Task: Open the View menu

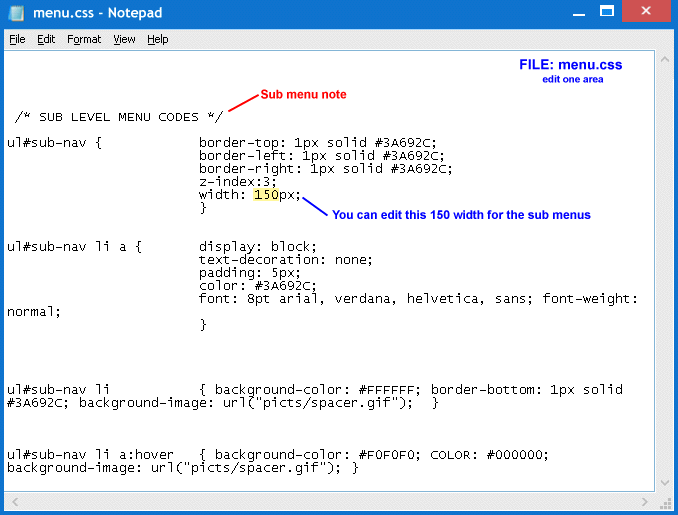Action: [x=124, y=39]
